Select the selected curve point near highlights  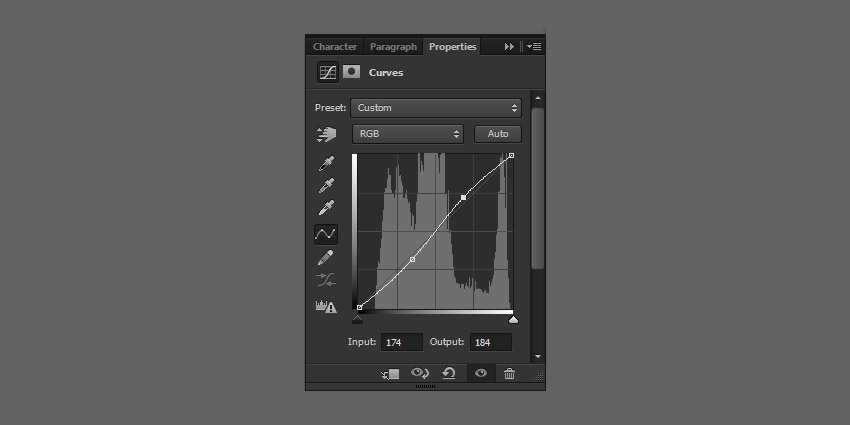463,198
